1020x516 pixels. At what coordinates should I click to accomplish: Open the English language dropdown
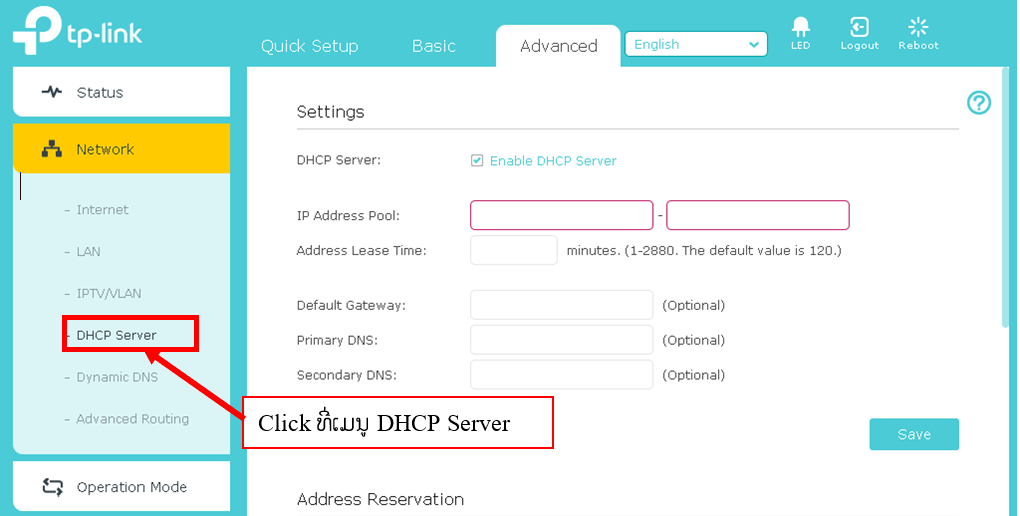(x=696, y=45)
